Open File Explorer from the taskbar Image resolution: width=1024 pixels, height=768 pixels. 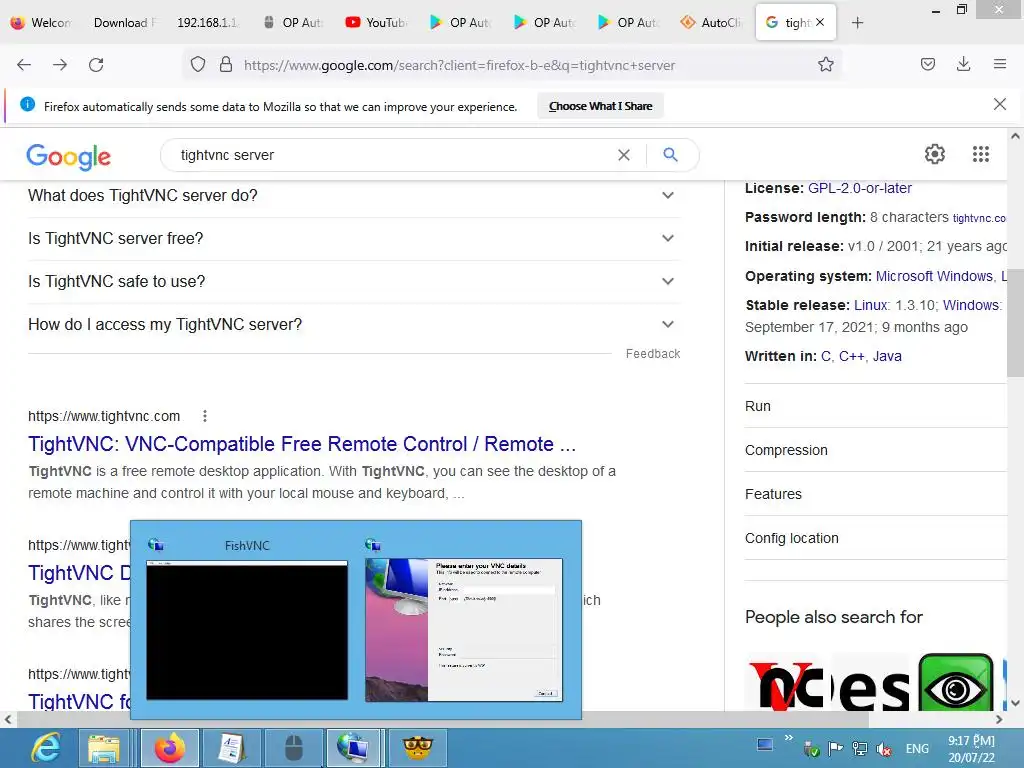pyautogui.click(x=104, y=748)
